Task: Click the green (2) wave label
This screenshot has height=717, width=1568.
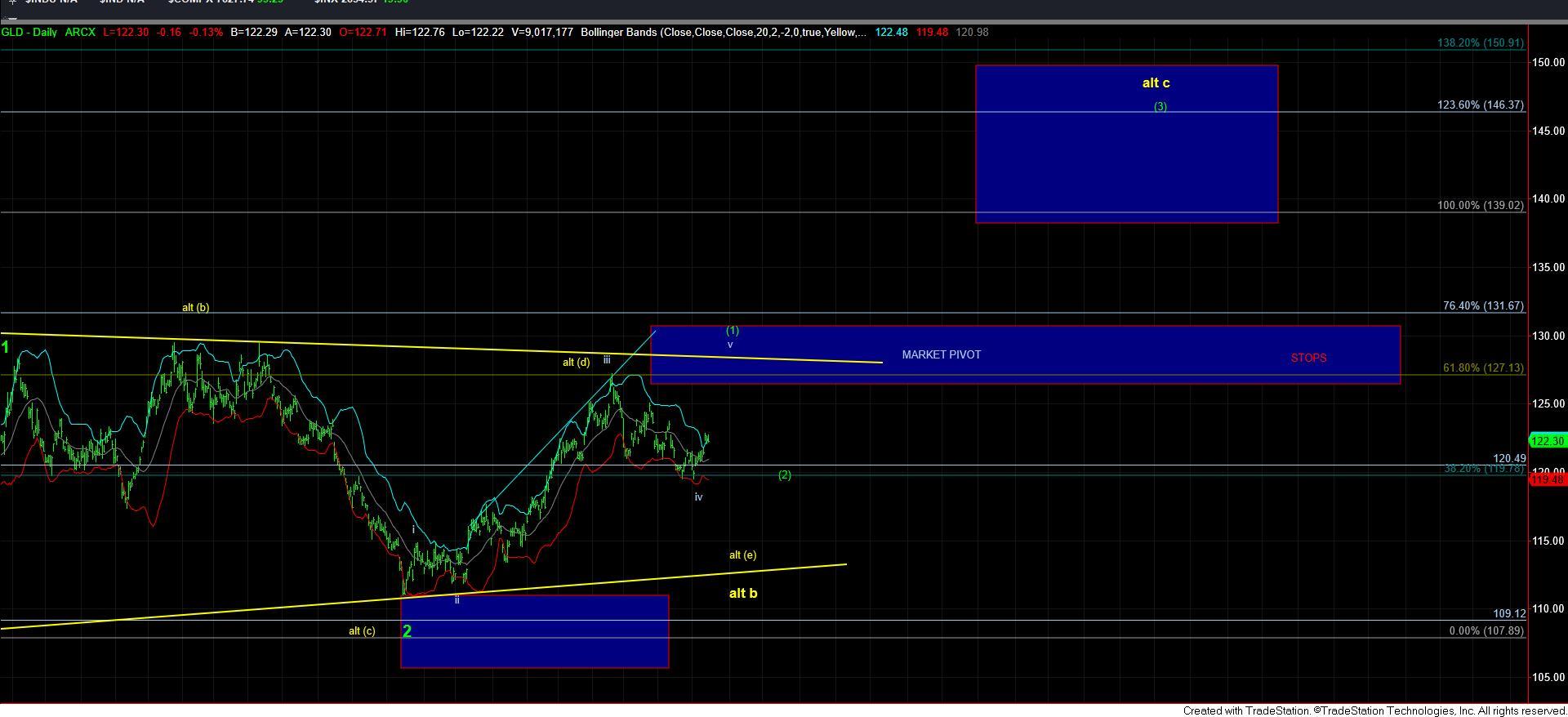Action: pyautogui.click(x=784, y=474)
